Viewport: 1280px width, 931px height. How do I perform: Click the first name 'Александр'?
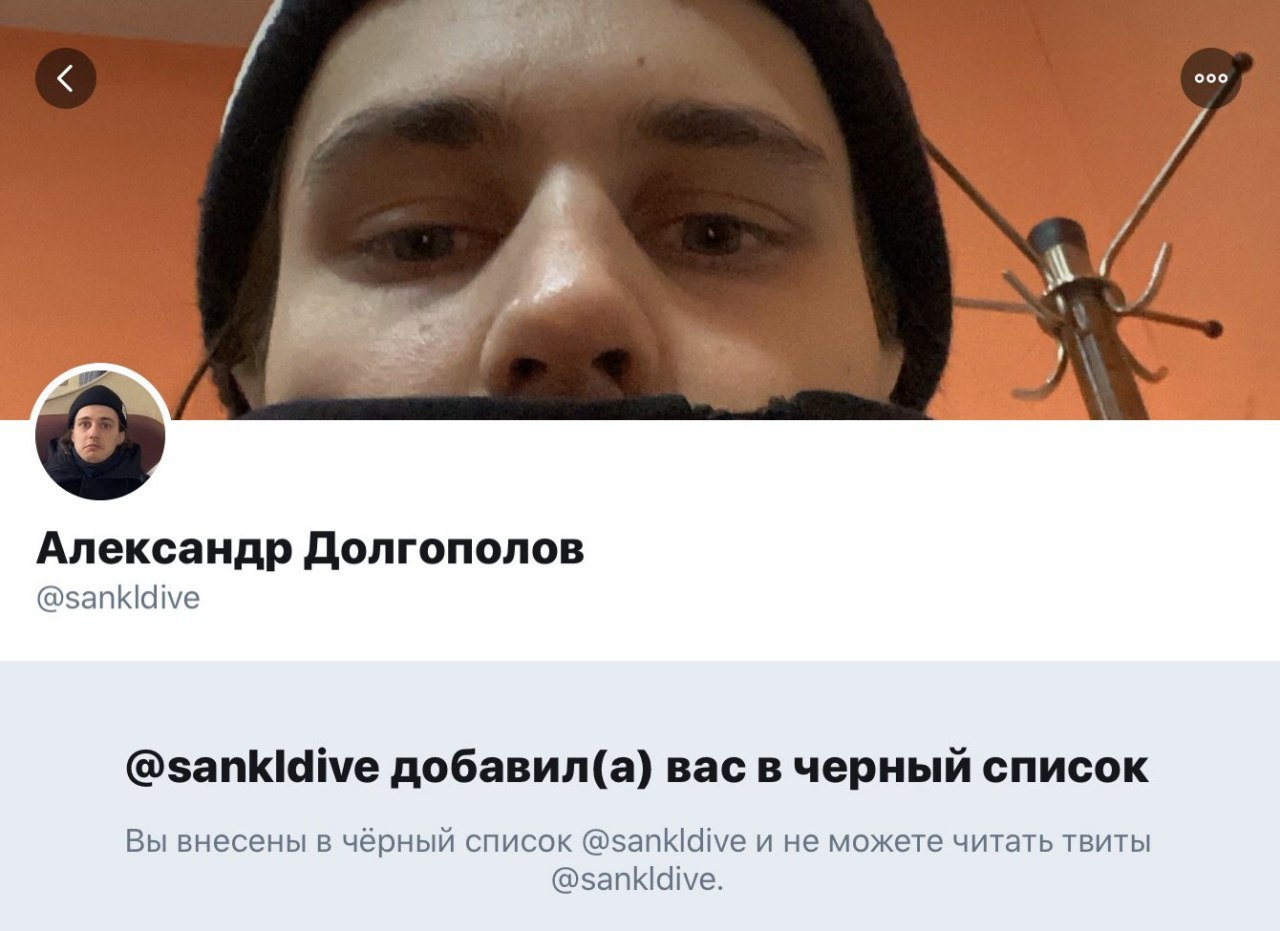tap(165, 549)
